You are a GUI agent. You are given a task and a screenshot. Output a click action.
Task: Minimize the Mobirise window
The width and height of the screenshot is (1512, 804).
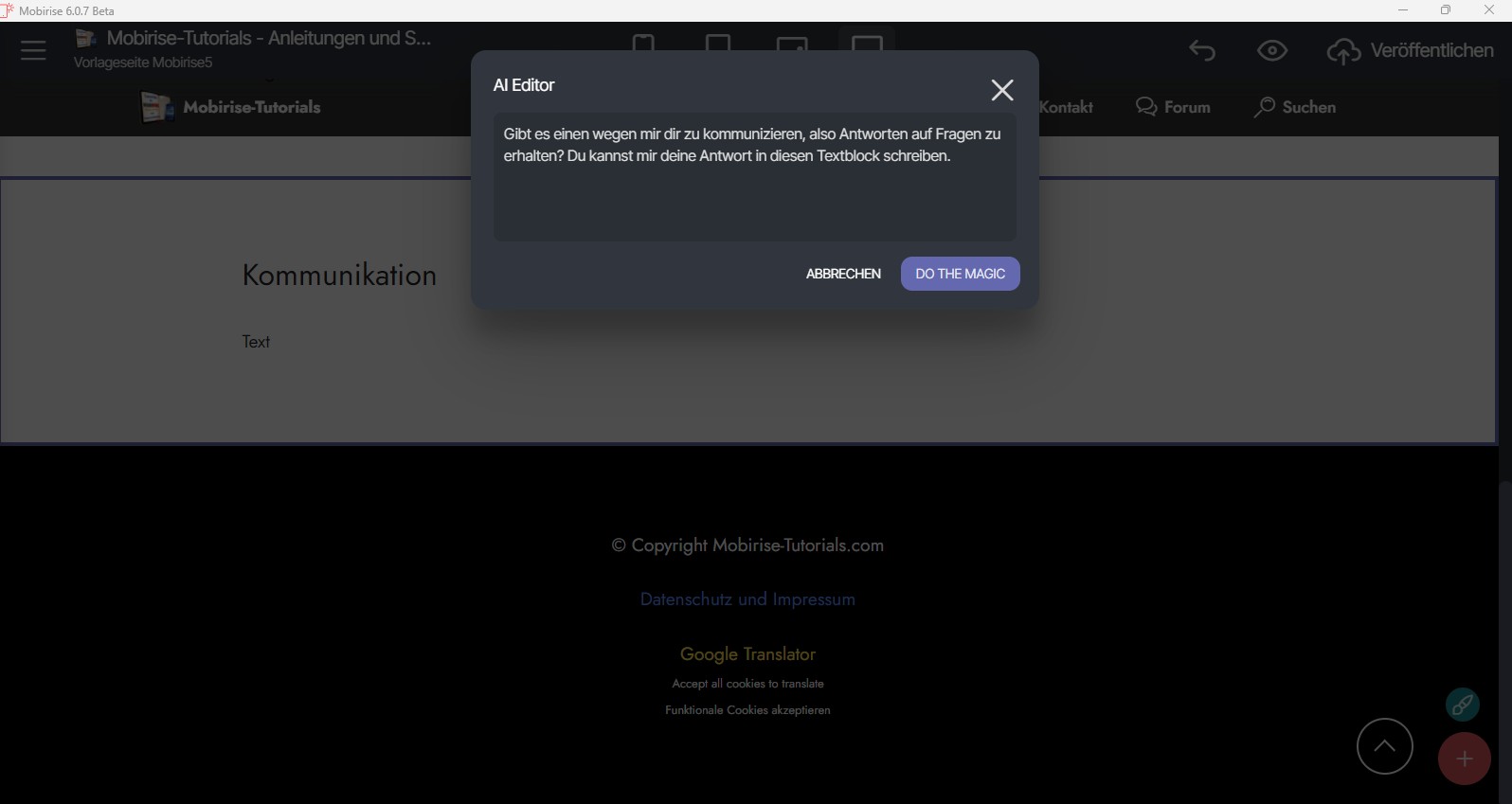click(x=1403, y=10)
